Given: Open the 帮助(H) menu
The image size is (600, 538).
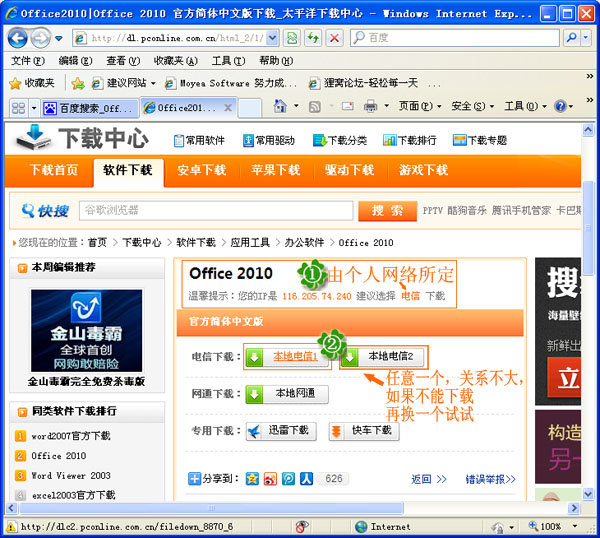Looking at the screenshot, I should point(276,61).
